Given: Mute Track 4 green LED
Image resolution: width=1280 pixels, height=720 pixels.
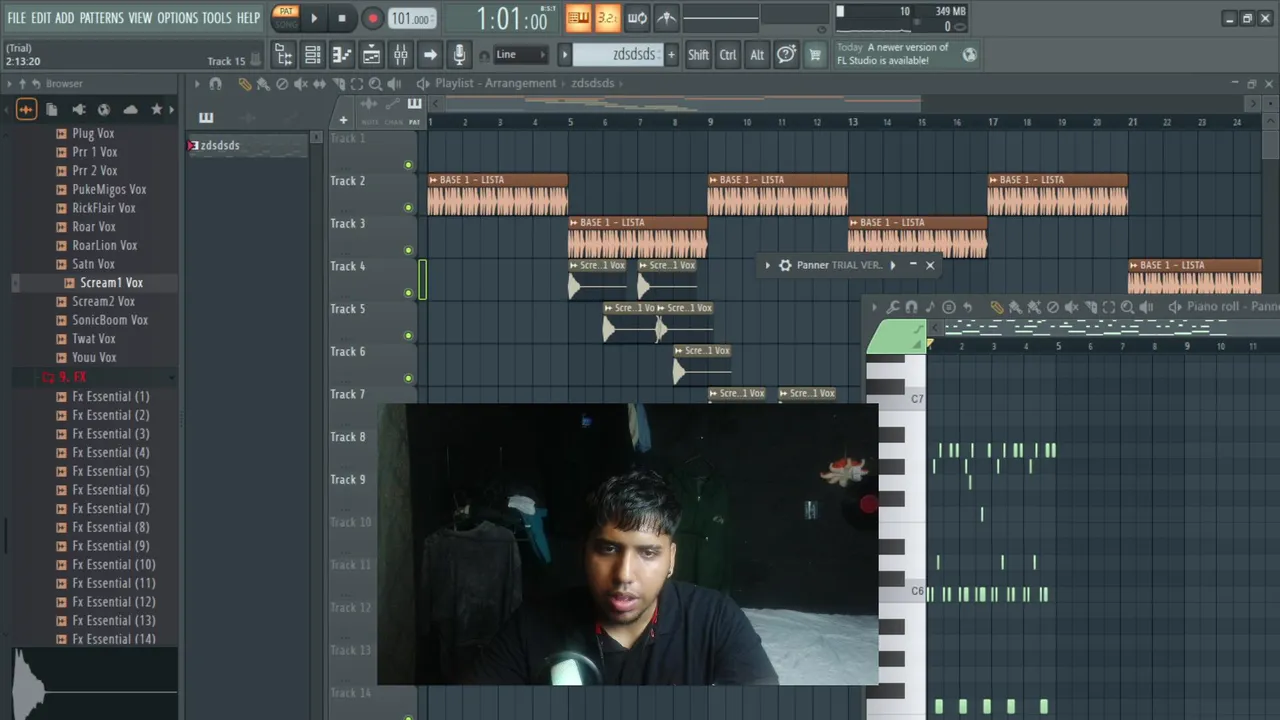Looking at the screenshot, I should 408,293.
